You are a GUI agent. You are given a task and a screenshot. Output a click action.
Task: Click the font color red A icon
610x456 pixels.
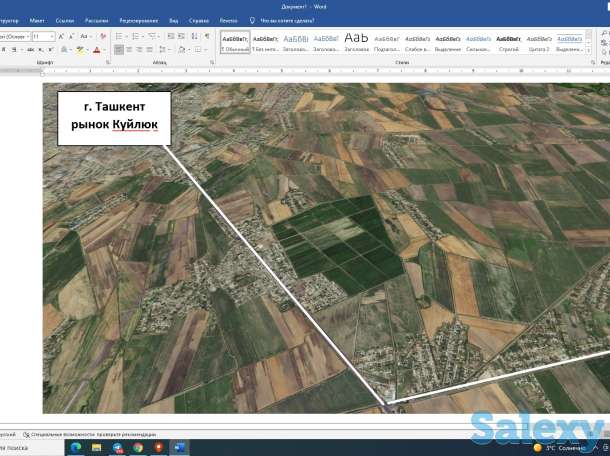(97, 49)
